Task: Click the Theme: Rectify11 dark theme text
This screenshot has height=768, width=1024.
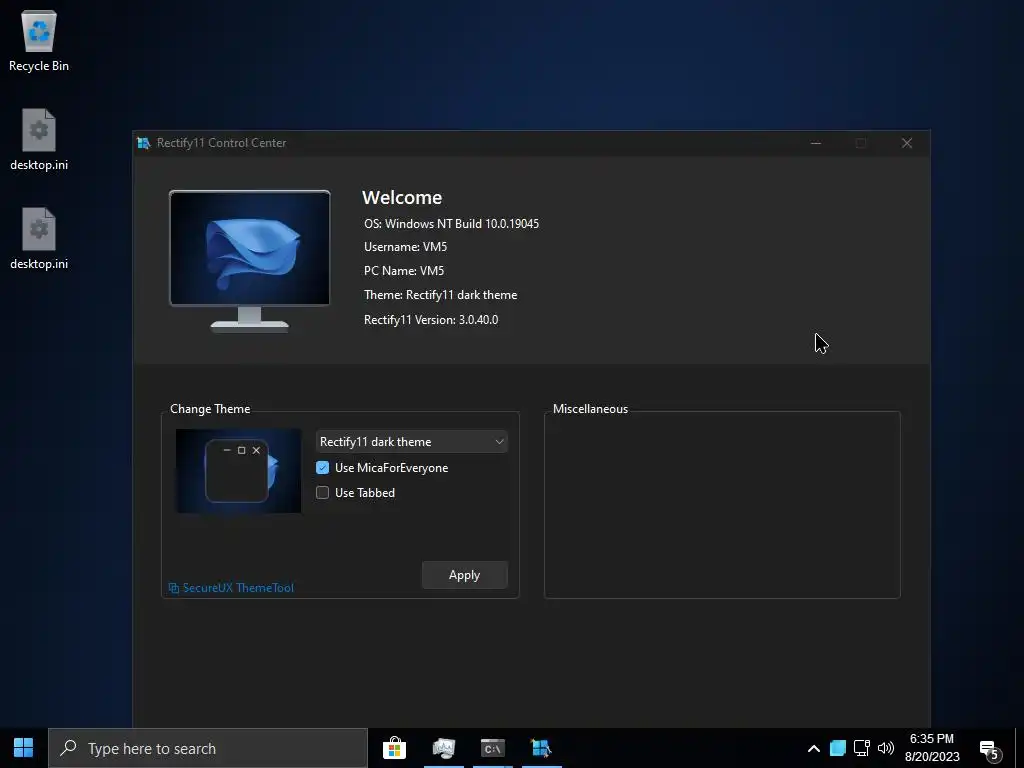Action: click(441, 295)
